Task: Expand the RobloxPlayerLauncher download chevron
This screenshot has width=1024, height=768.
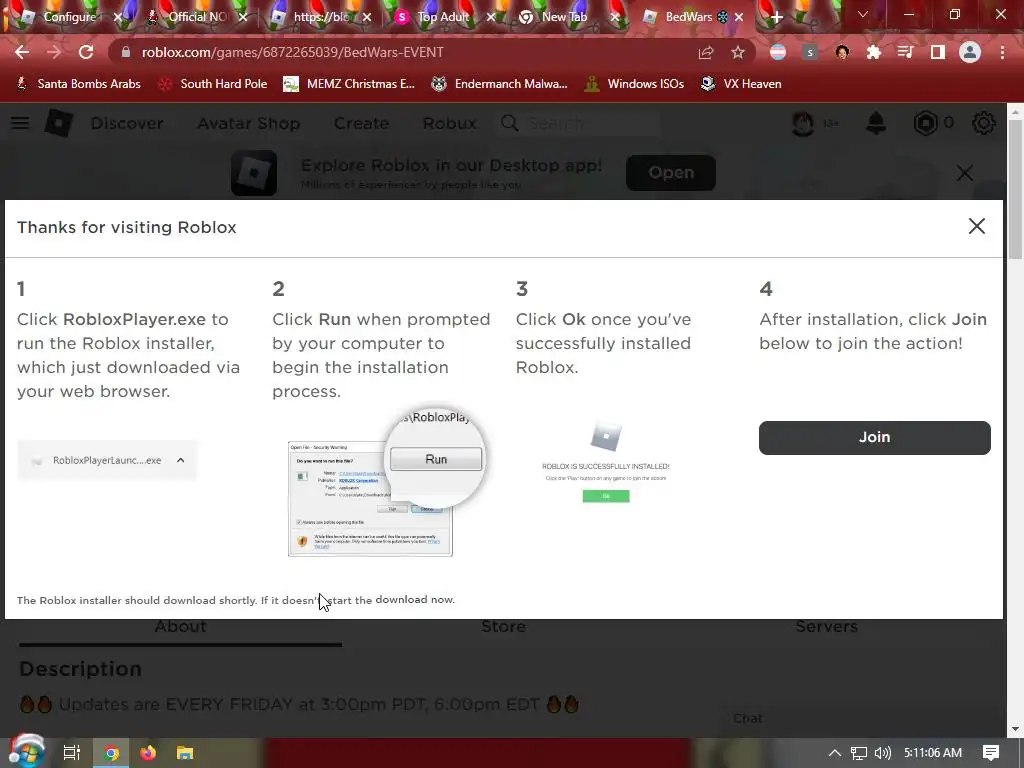Action: point(180,460)
